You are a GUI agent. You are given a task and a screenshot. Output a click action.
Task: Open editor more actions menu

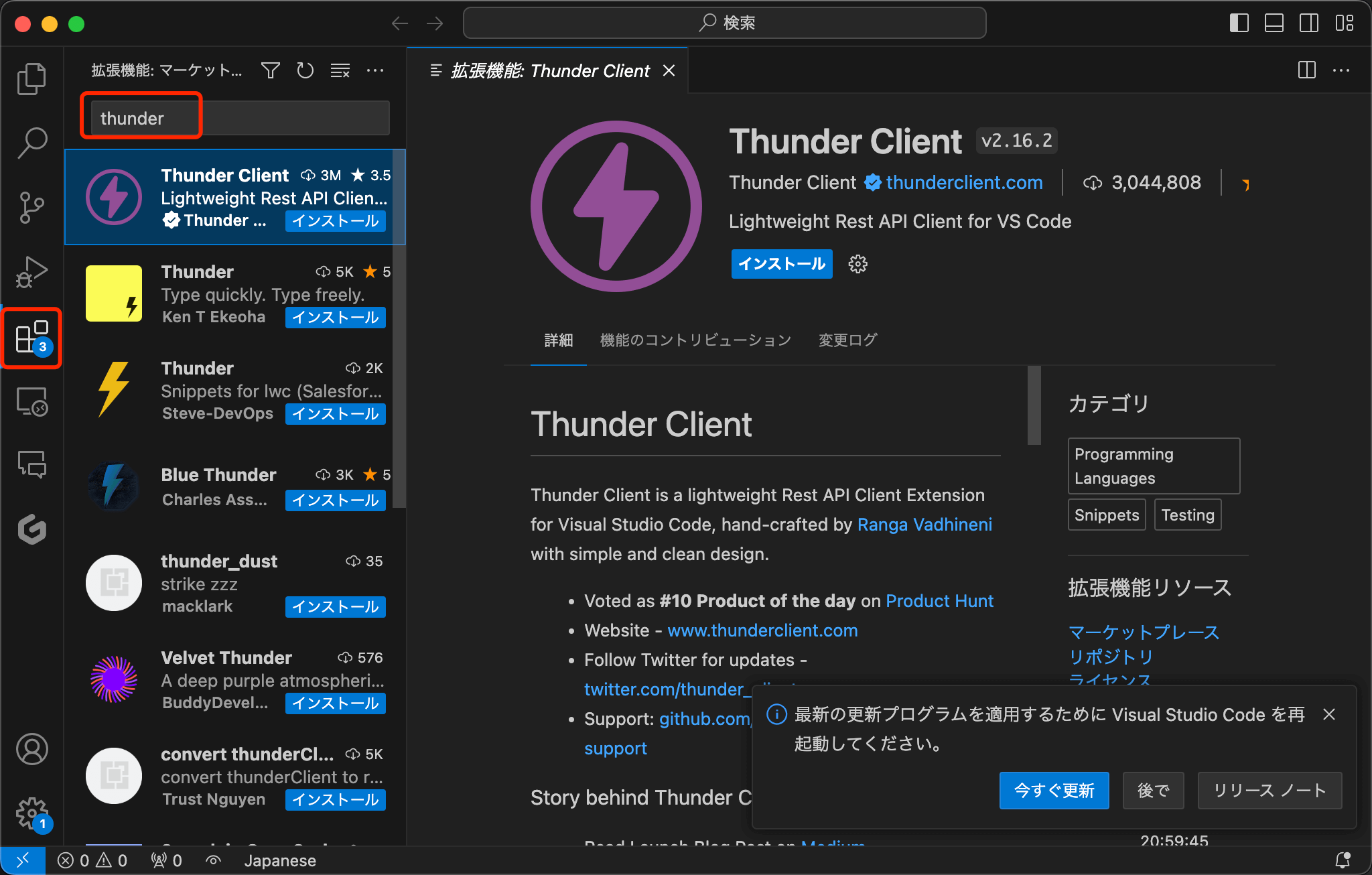tap(1341, 70)
